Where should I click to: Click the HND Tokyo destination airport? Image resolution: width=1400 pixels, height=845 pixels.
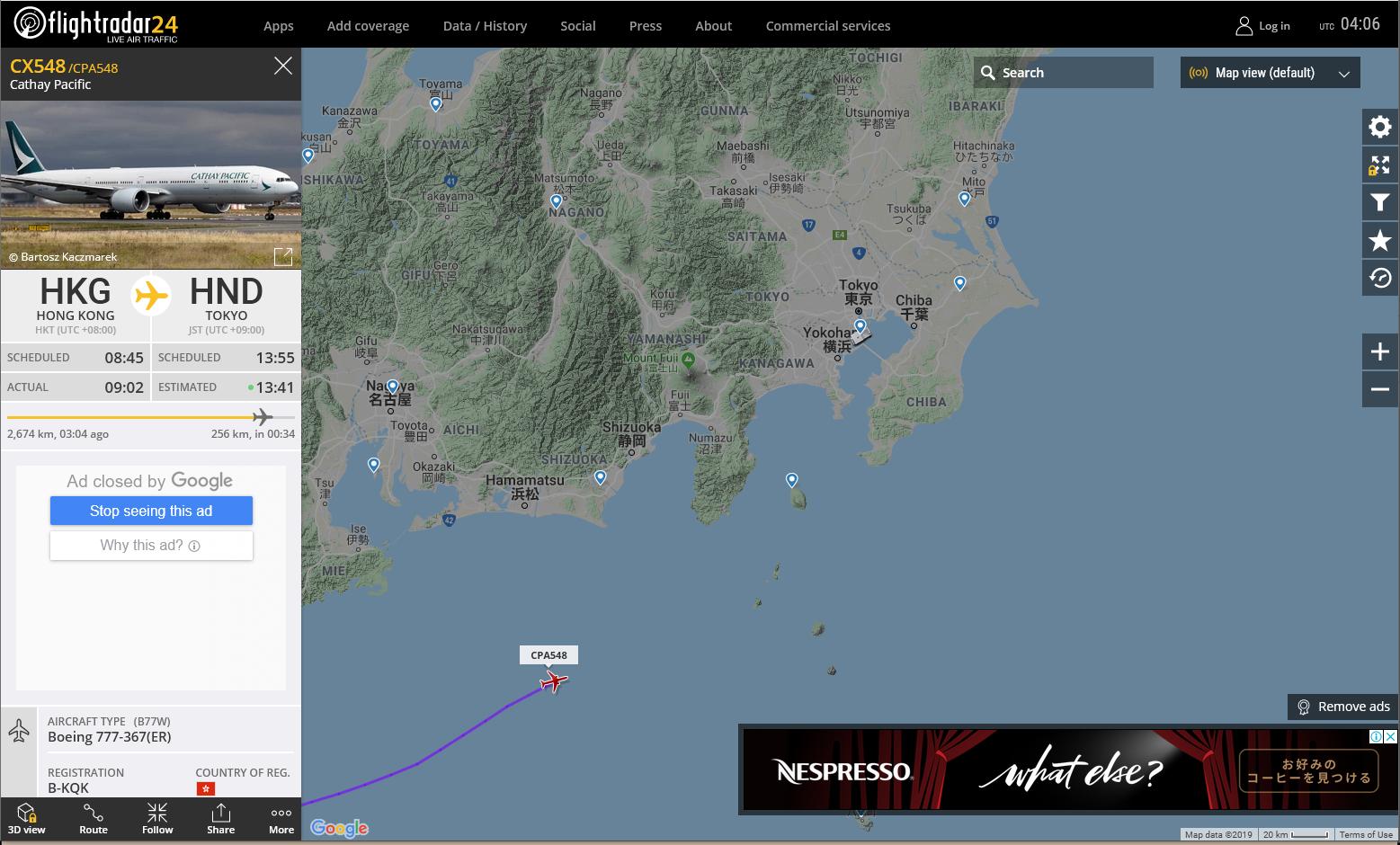[226, 304]
